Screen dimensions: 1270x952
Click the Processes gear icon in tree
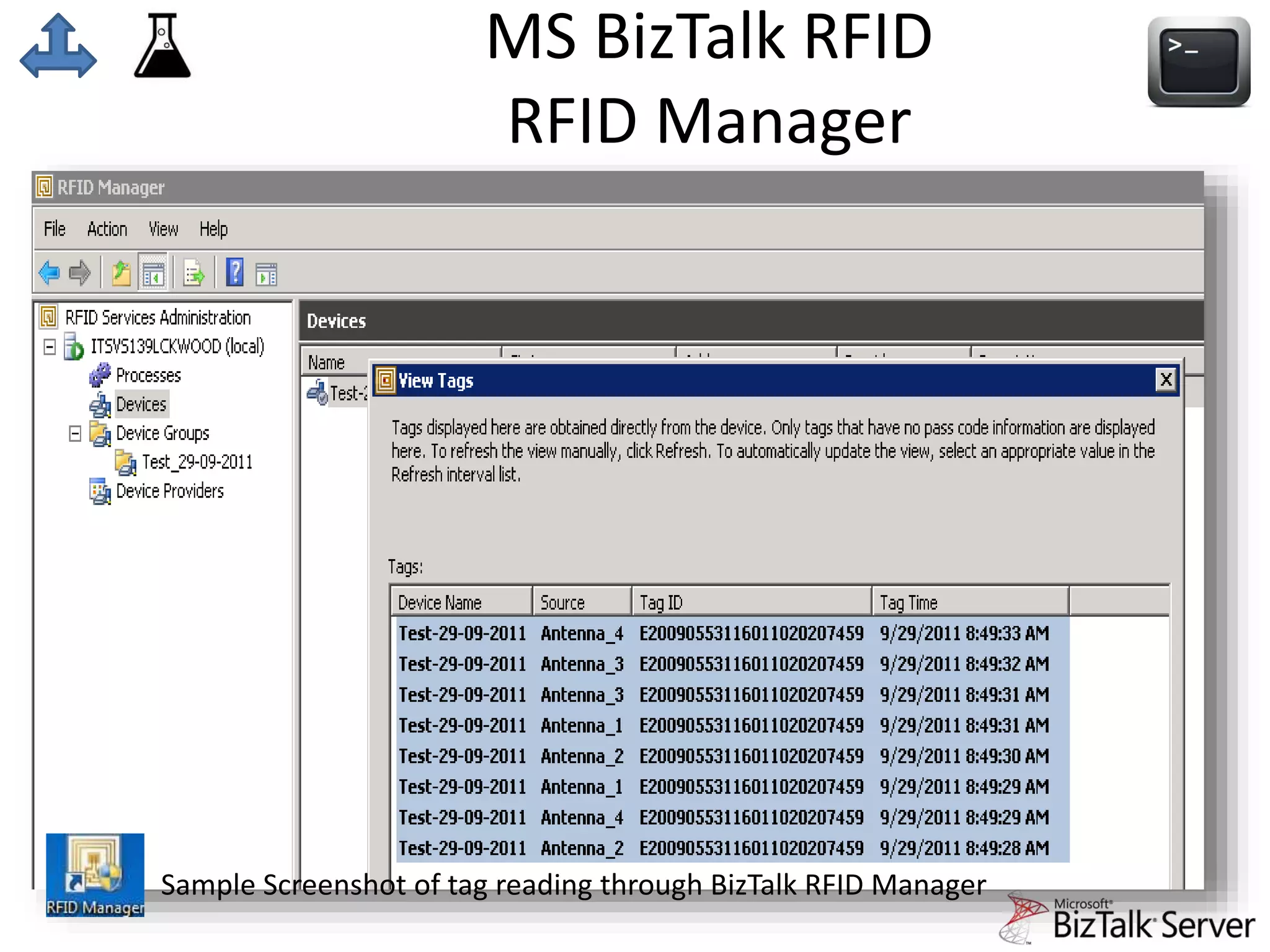[100, 375]
